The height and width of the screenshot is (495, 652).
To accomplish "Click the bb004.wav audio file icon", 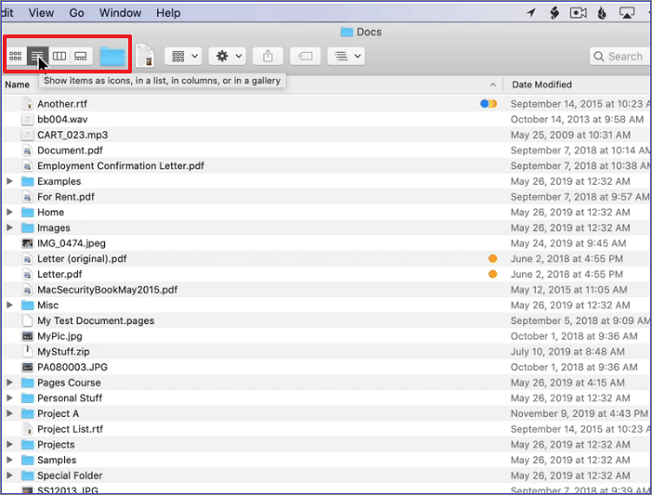I will coord(27,119).
